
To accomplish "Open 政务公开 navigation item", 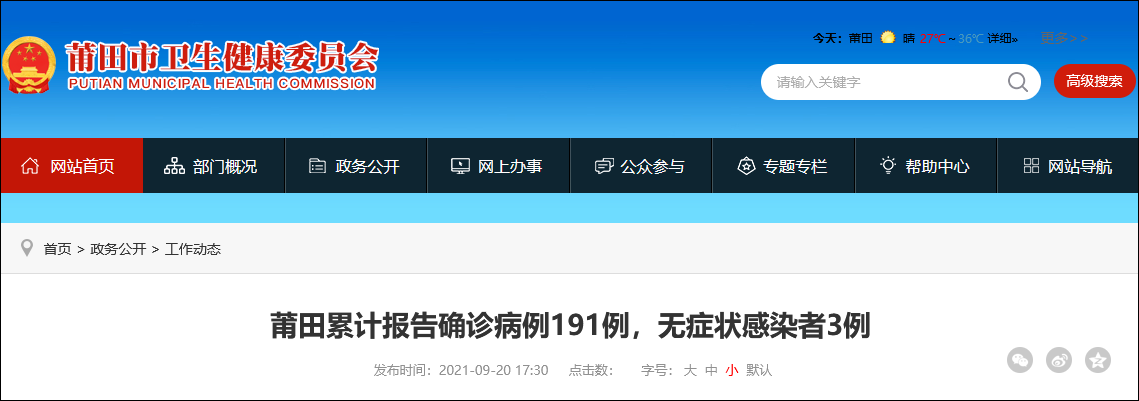I will click(x=356, y=166).
